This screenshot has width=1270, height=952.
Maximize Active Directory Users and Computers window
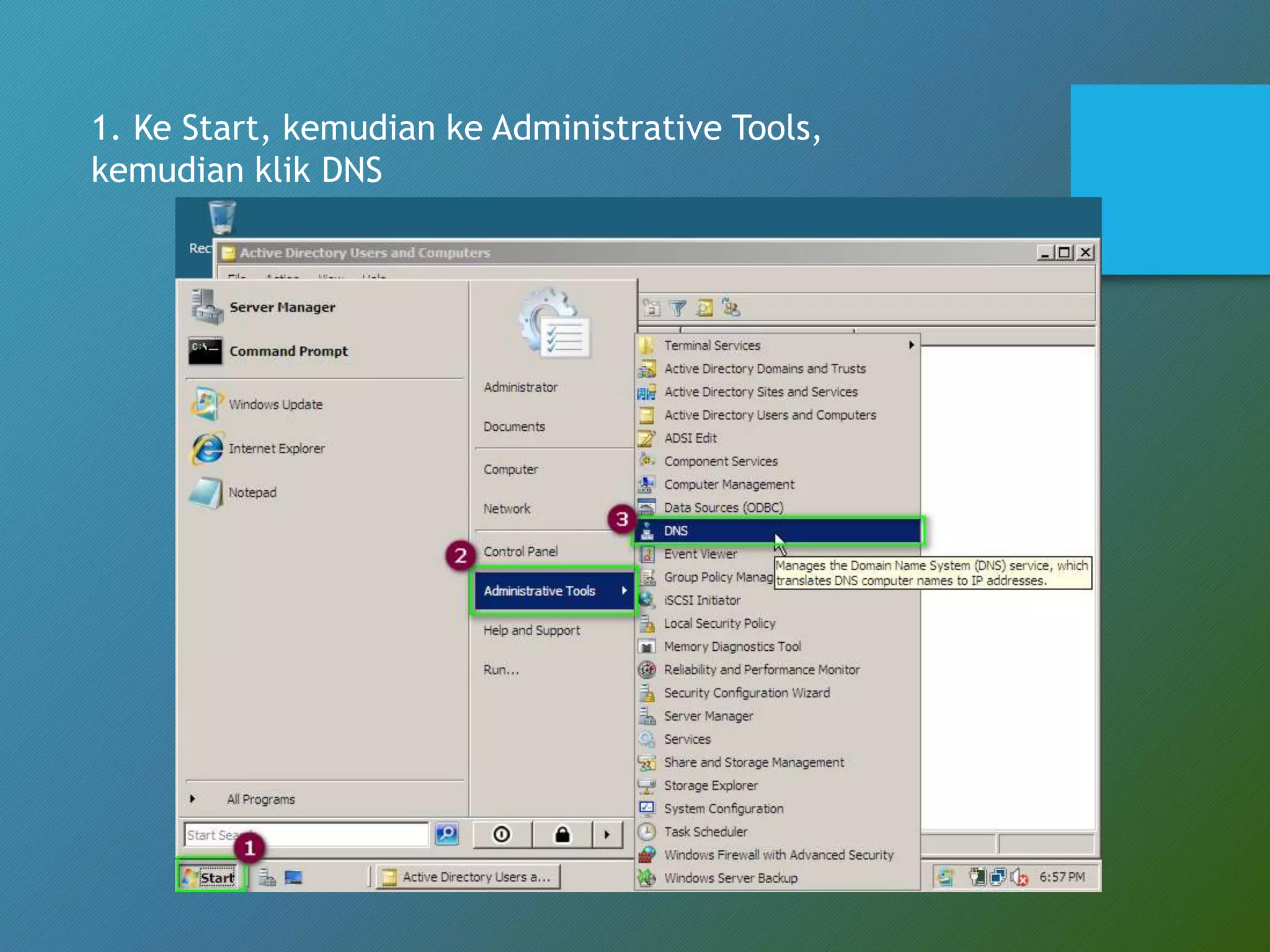click(x=1065, y=252)
